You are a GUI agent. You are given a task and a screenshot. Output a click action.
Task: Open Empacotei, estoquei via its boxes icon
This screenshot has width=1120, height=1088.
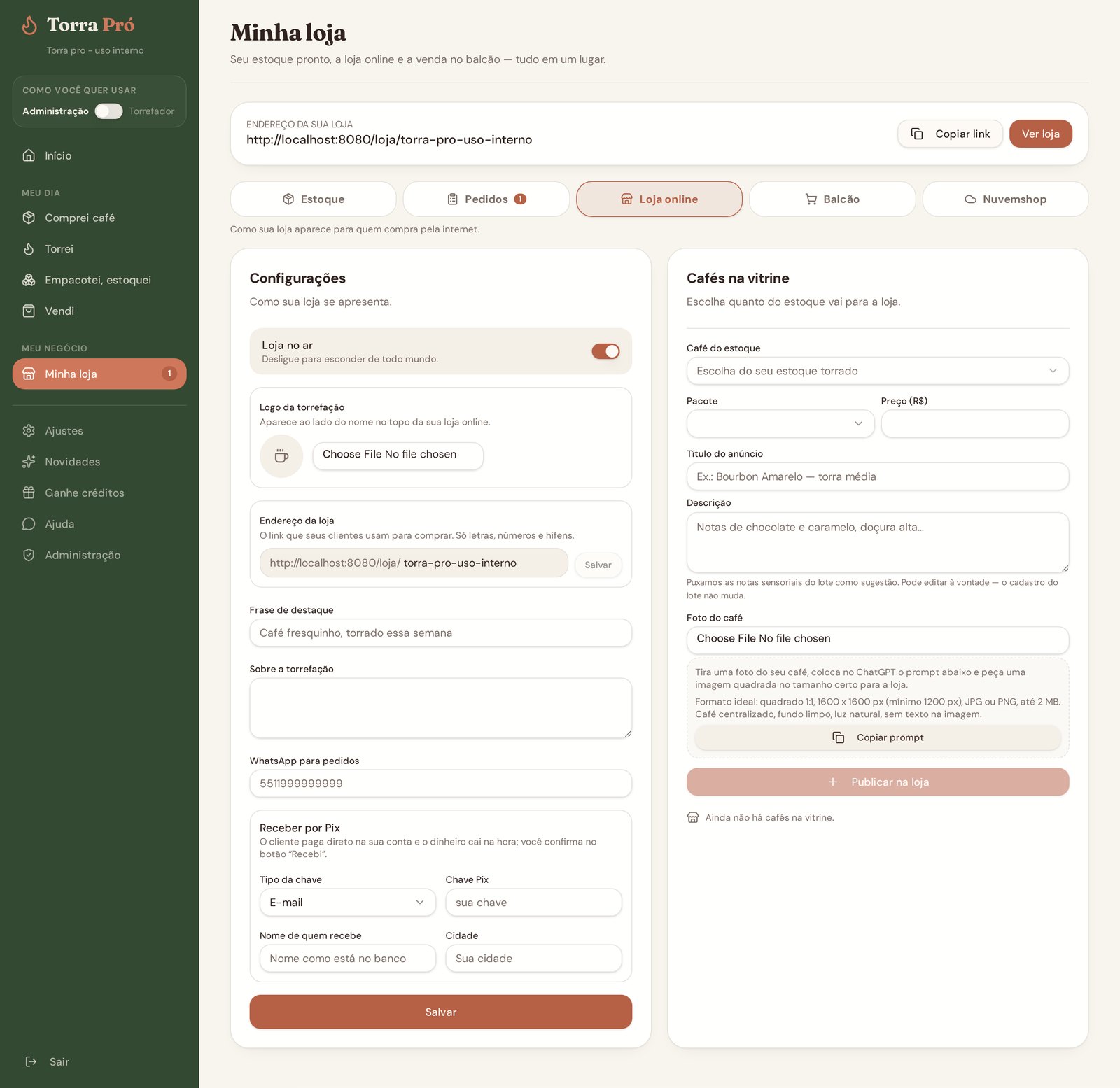coord(29,280)
